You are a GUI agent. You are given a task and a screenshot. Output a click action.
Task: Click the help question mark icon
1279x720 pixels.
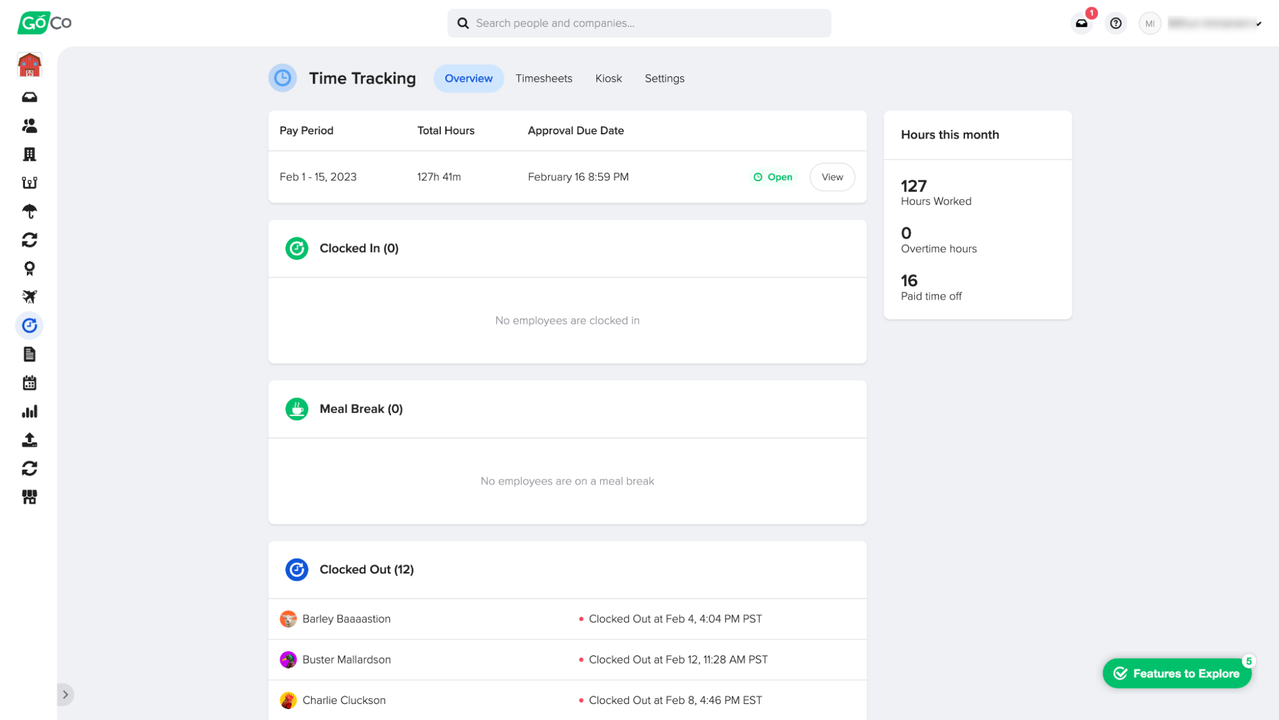(1116, 23)
